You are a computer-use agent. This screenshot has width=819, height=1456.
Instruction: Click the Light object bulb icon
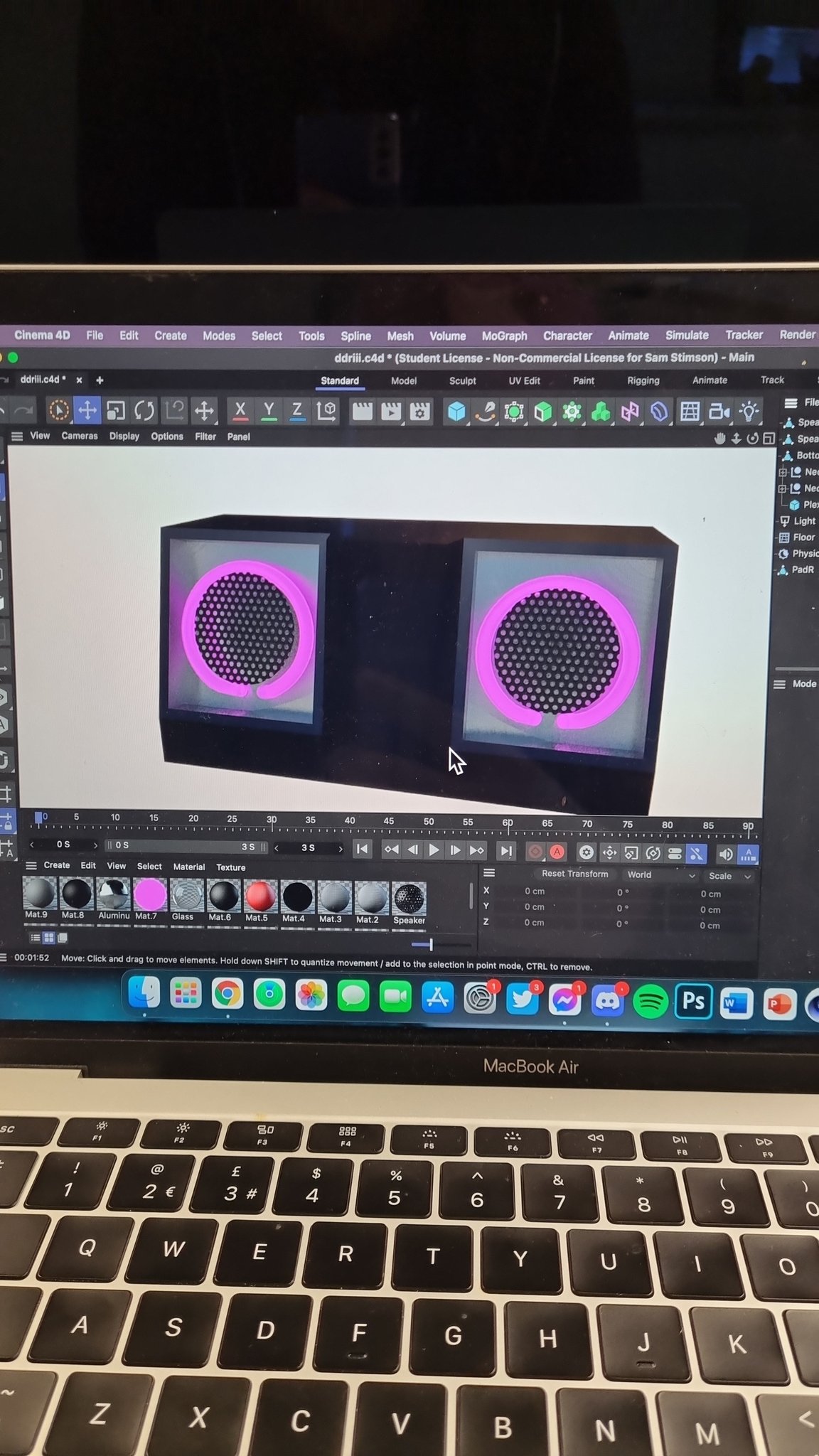tap(749, 412)
